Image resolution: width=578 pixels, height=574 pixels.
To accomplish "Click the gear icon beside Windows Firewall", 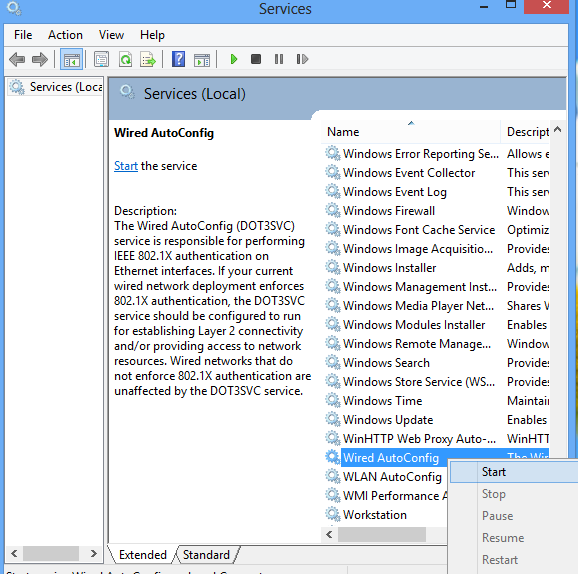I will [333, 211].
